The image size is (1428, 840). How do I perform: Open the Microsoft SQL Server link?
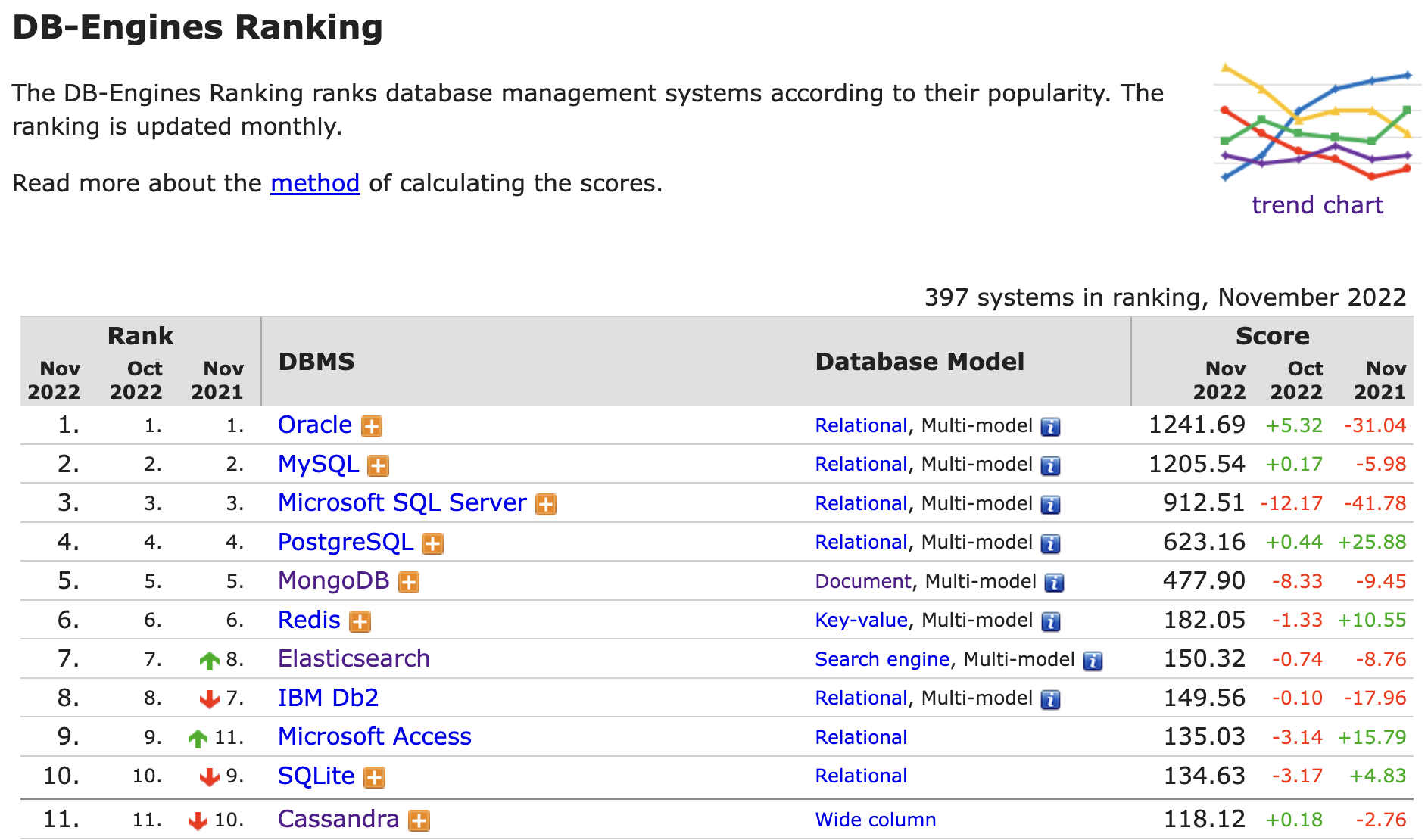(402, 502)
